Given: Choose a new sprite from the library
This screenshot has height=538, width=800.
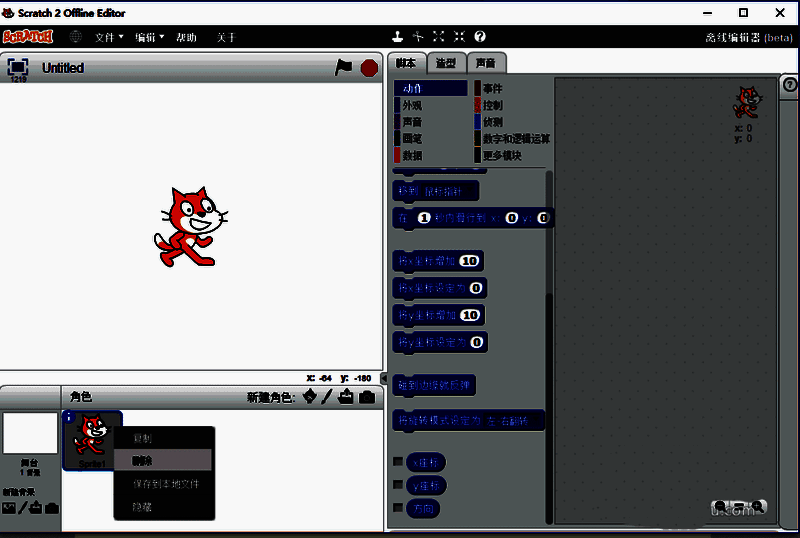Looking at the screenshot, I should coord(309,397).
